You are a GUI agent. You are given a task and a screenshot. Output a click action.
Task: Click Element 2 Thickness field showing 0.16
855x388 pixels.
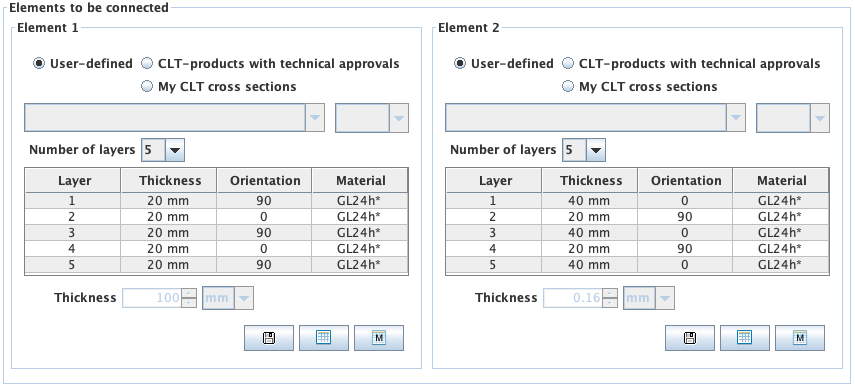point(574,298)
